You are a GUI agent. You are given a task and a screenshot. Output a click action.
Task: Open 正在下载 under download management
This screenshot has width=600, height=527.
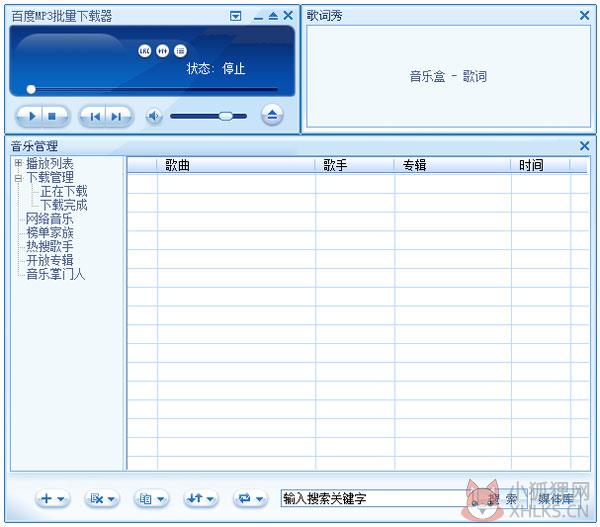point(64,191)
